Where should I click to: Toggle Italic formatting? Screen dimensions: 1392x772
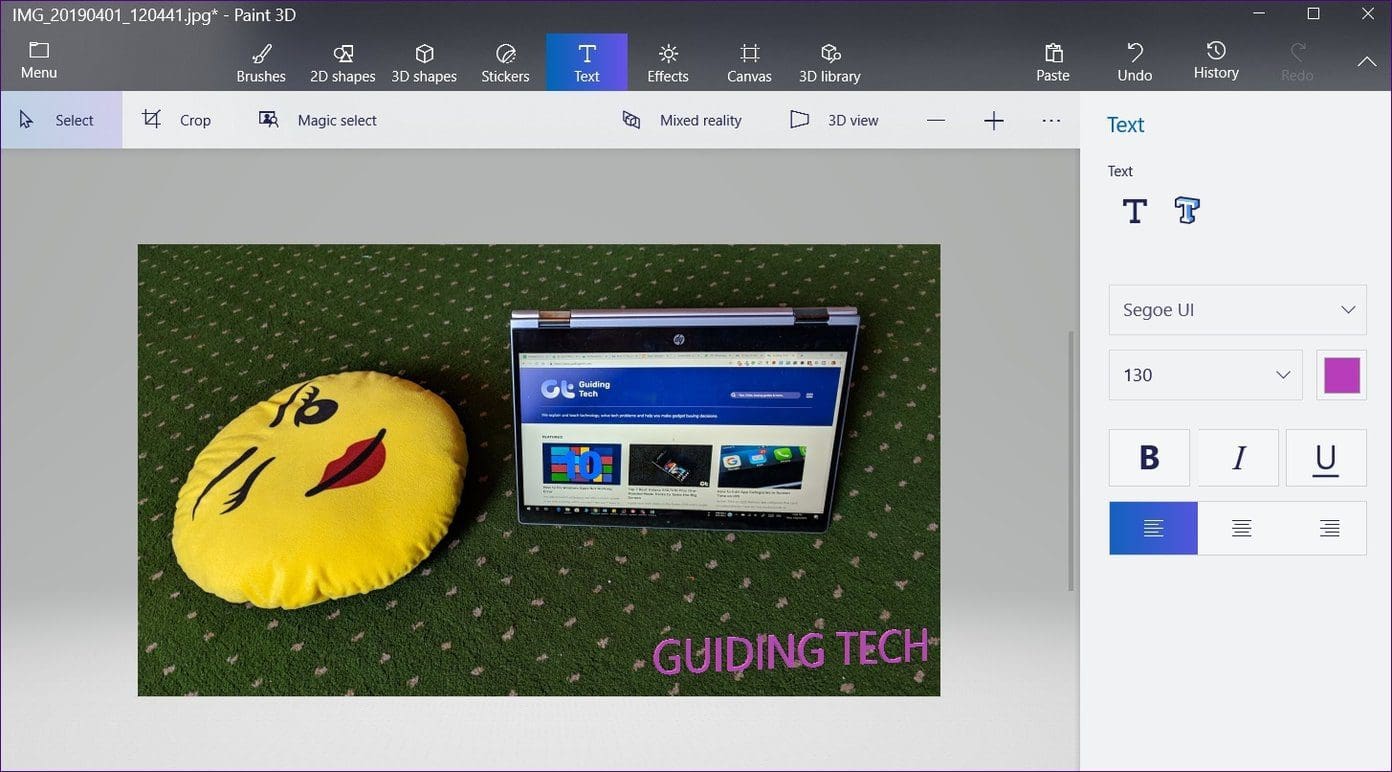[x=1238, y=458]
